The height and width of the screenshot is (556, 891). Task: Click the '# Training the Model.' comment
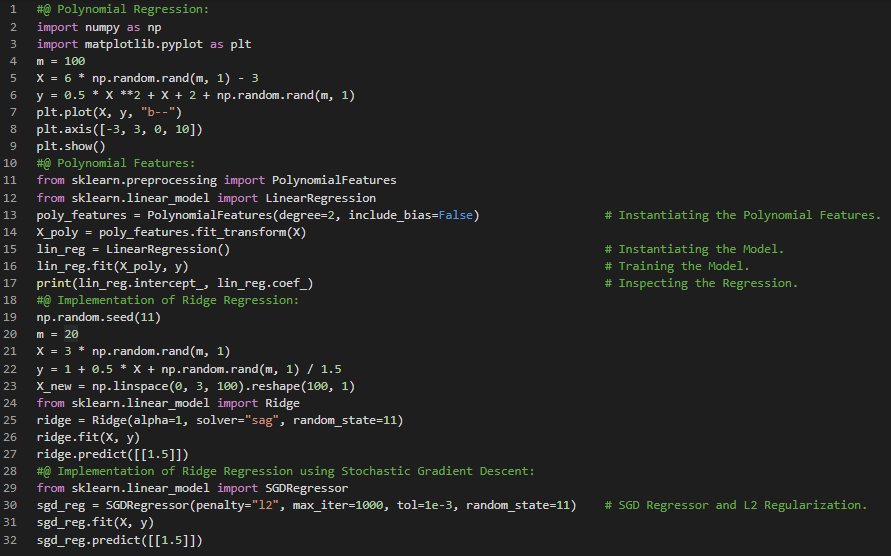coord(676,267)
